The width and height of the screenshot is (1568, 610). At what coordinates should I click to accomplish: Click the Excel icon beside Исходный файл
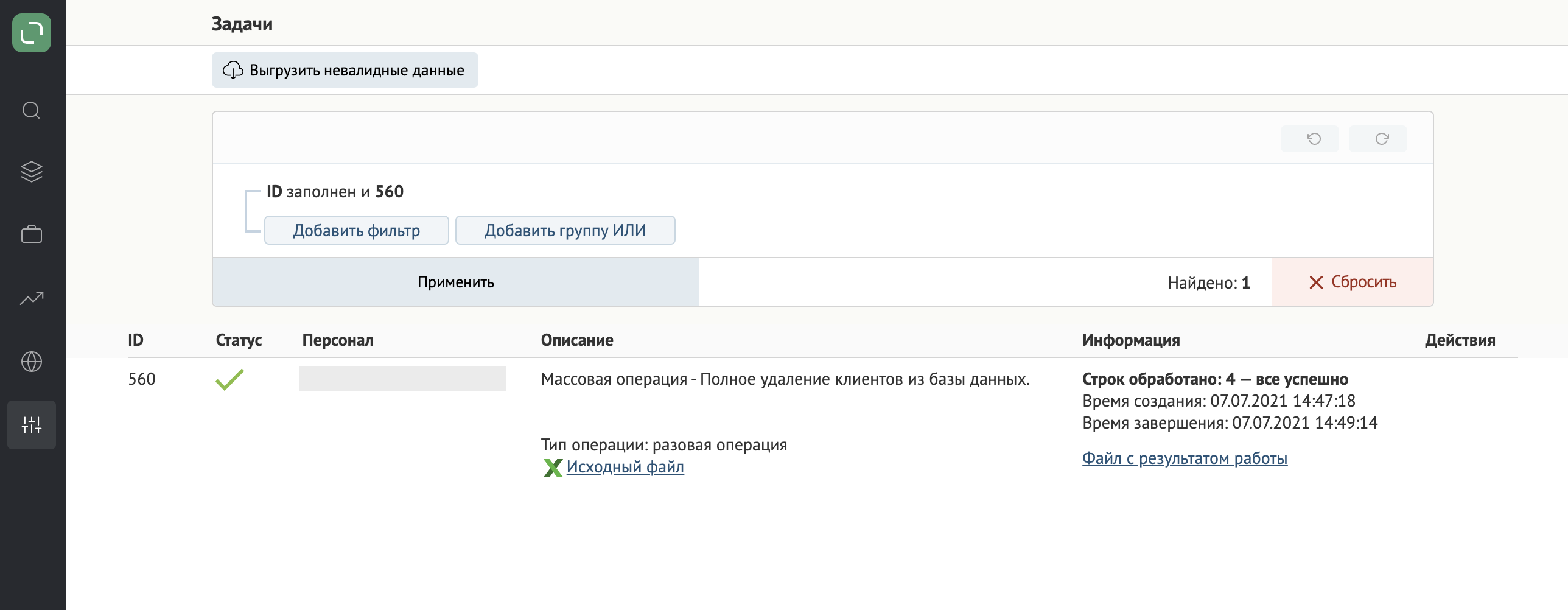[553, 468]
